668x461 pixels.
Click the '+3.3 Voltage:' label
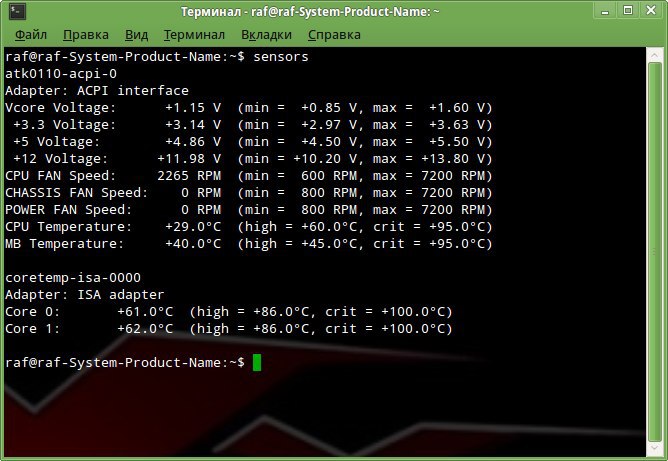click(64, 125)
